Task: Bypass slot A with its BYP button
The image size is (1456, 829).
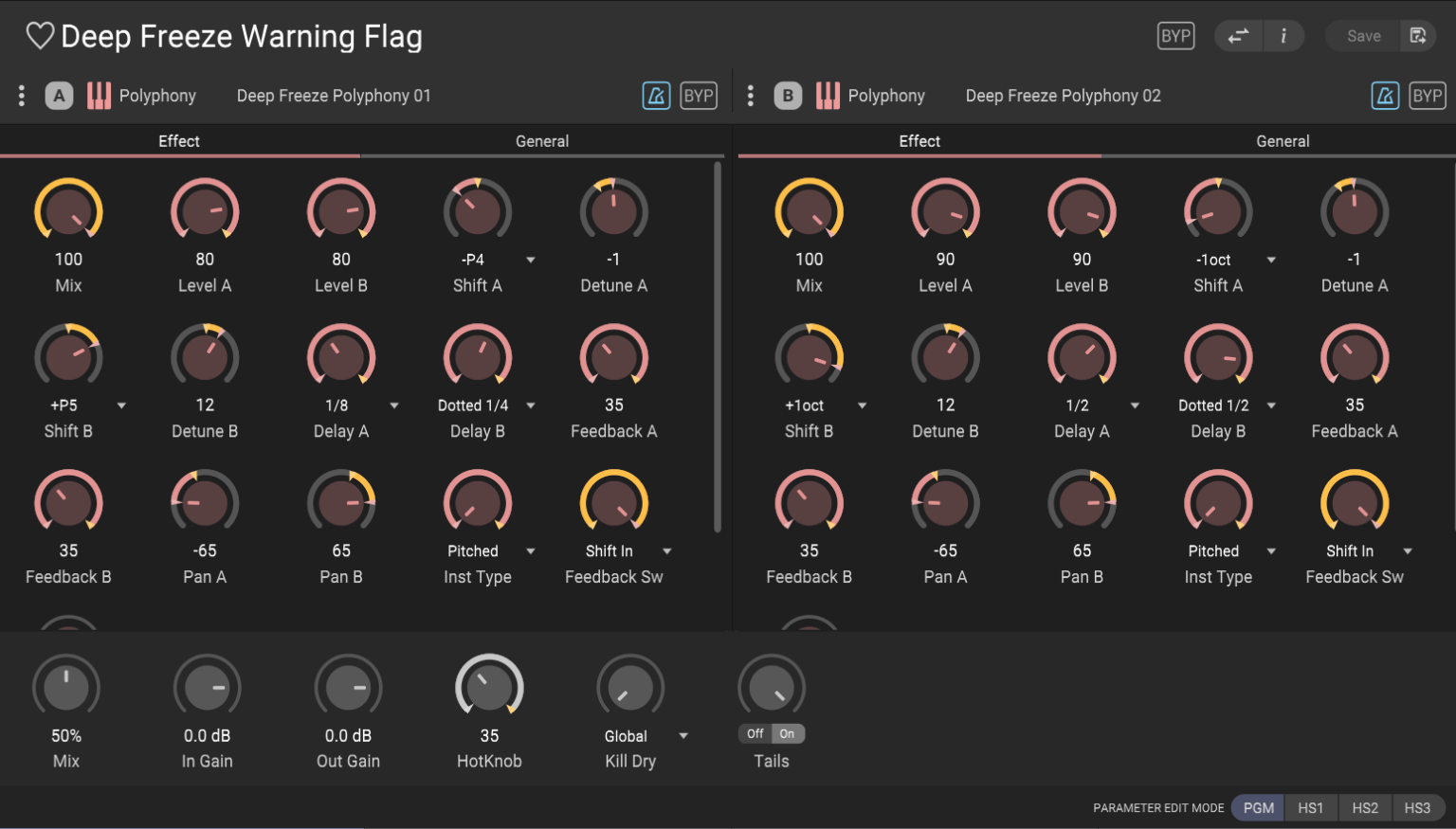Action: pos(699,96)
